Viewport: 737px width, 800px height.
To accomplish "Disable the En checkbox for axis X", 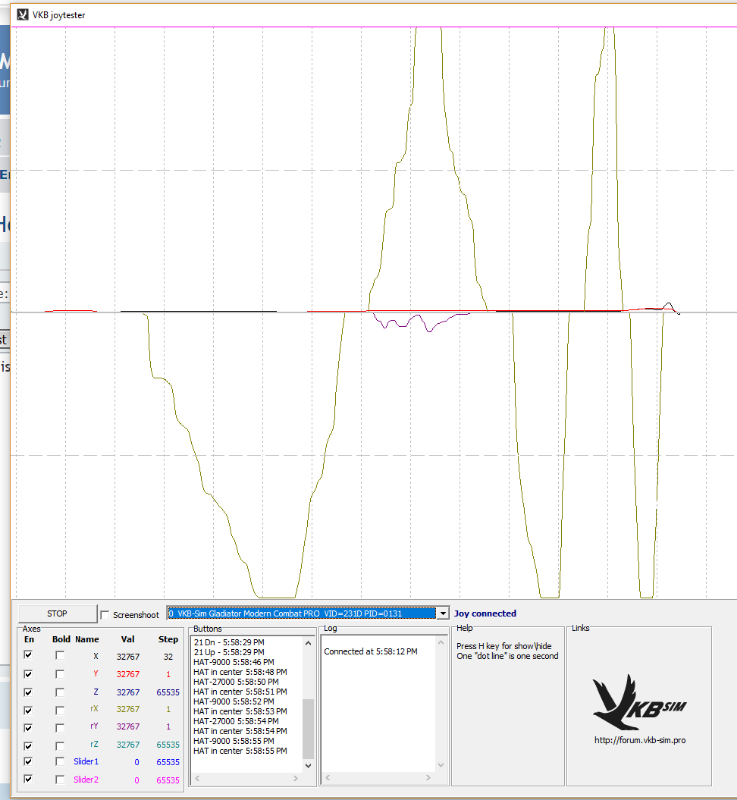I will coord(28,655).
